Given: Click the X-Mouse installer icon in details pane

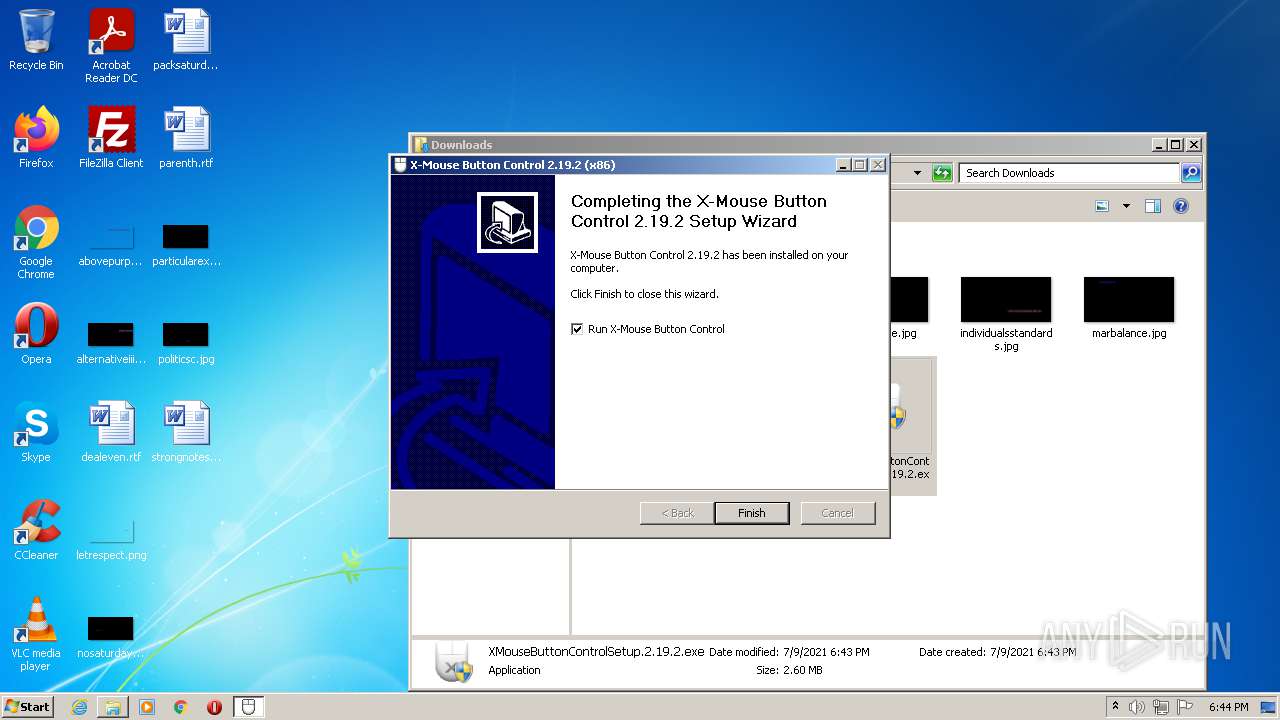Looking at the screenshot, I should 454,663.
